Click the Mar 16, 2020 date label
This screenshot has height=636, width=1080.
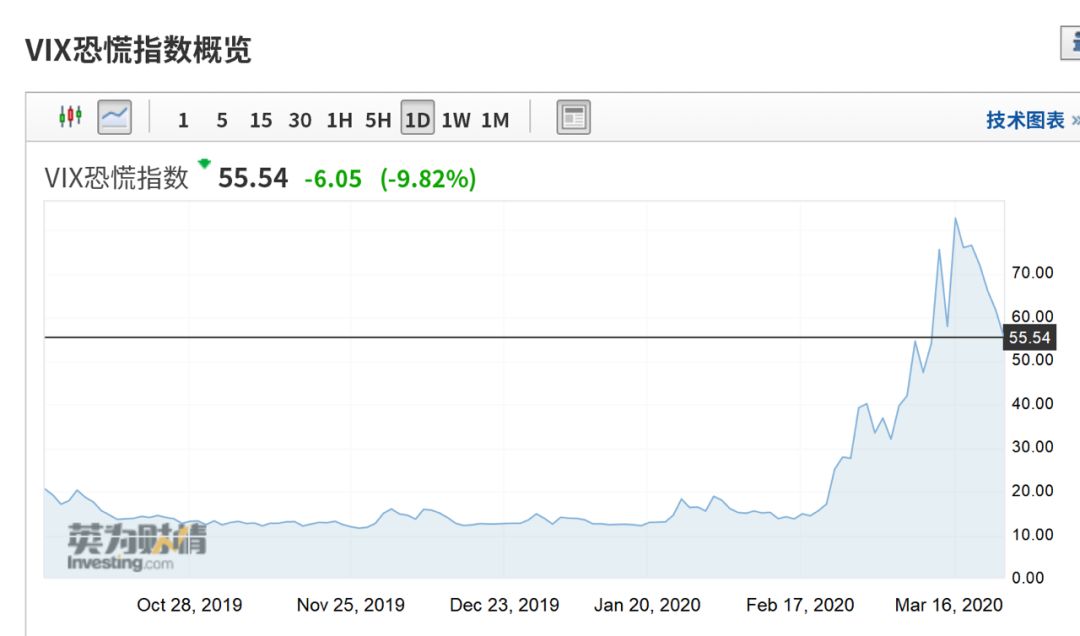click(948, 605)
